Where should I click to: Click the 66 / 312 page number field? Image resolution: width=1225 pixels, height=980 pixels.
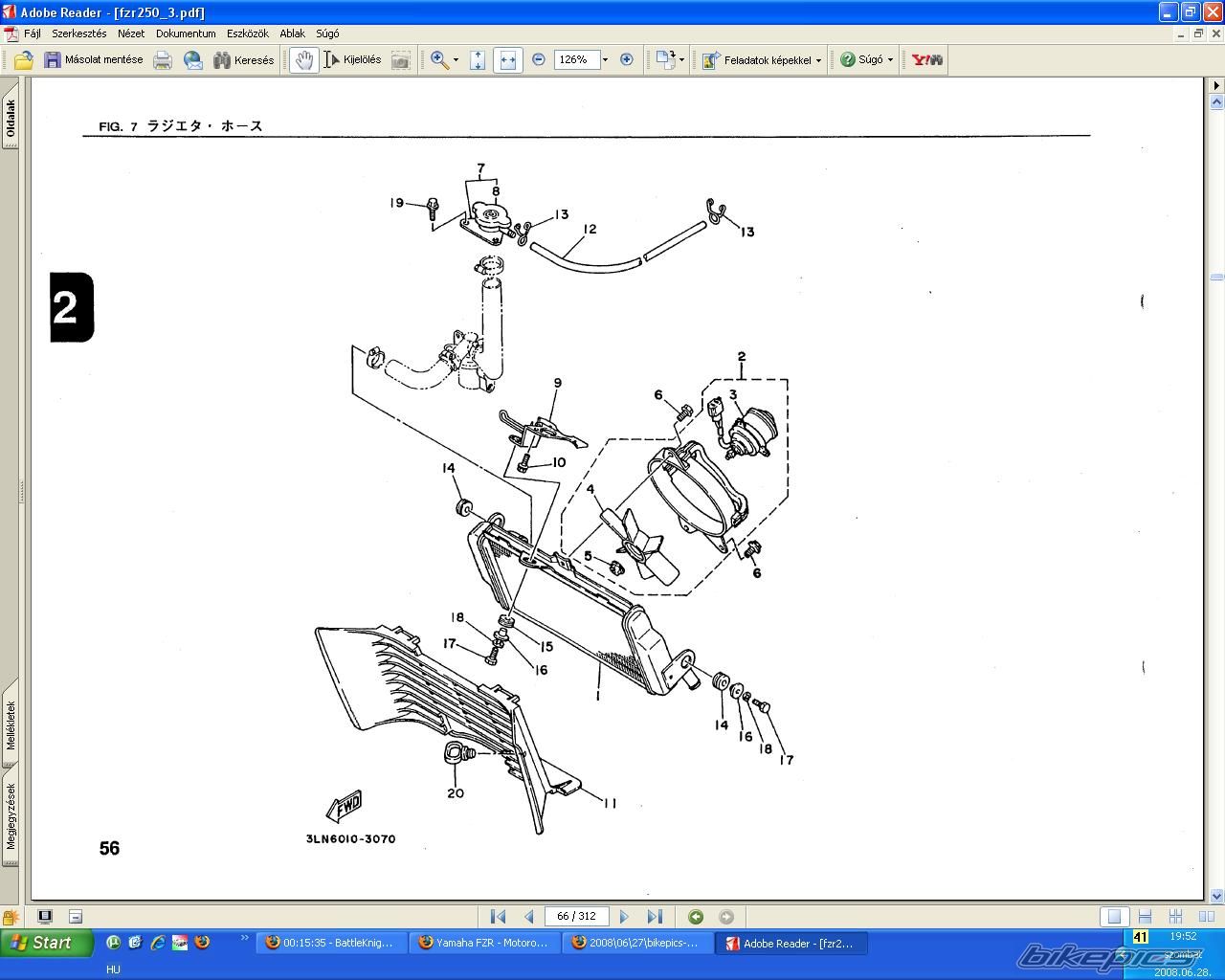click(577, 916)
